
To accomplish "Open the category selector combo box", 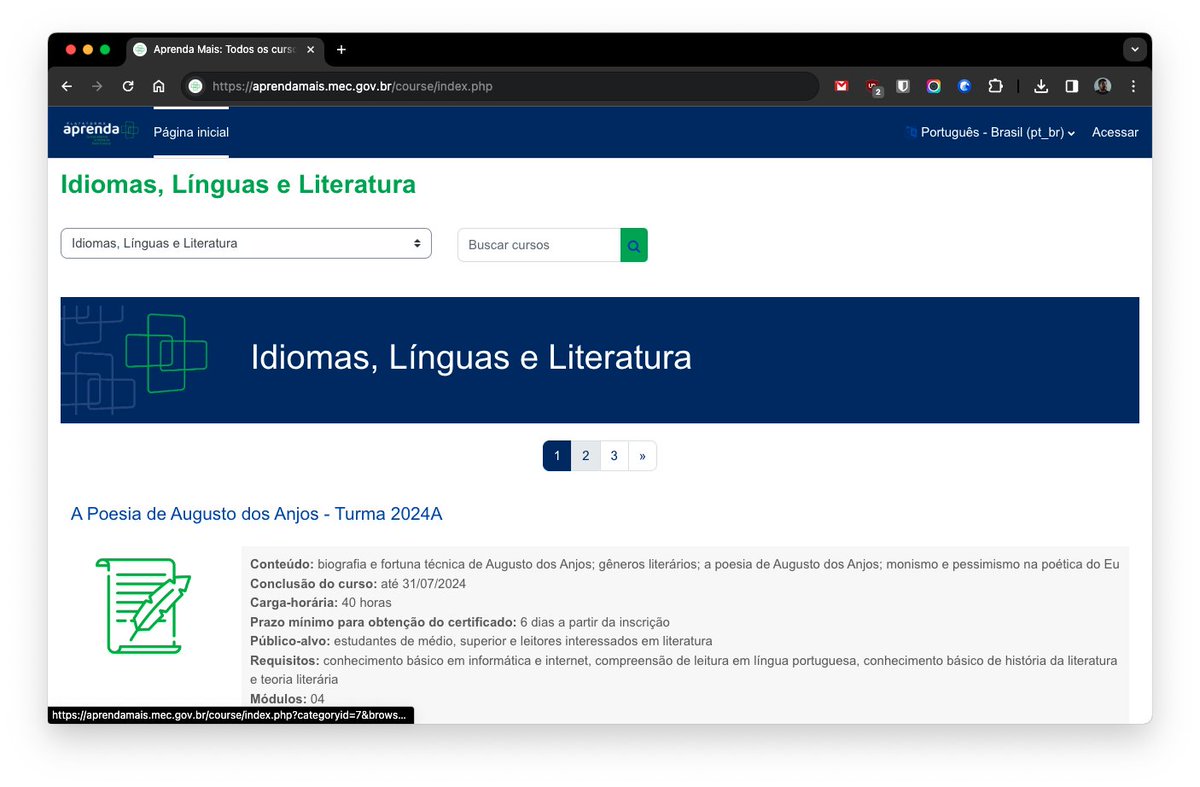I will tap(246, 243).
